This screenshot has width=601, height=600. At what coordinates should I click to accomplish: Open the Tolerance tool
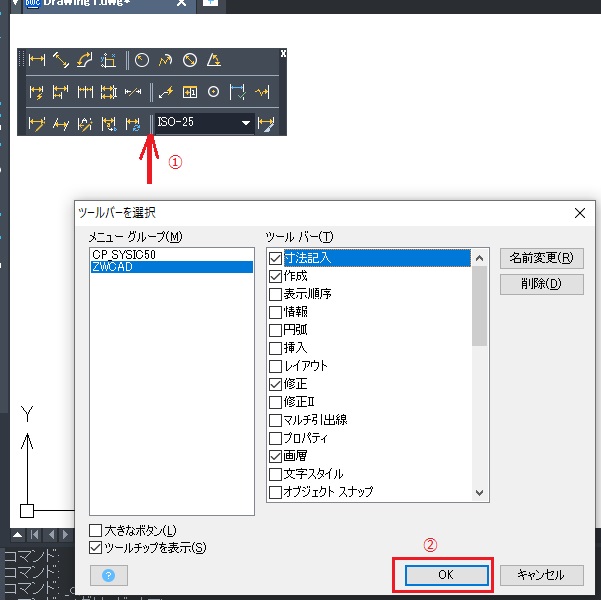click(190, 92)
